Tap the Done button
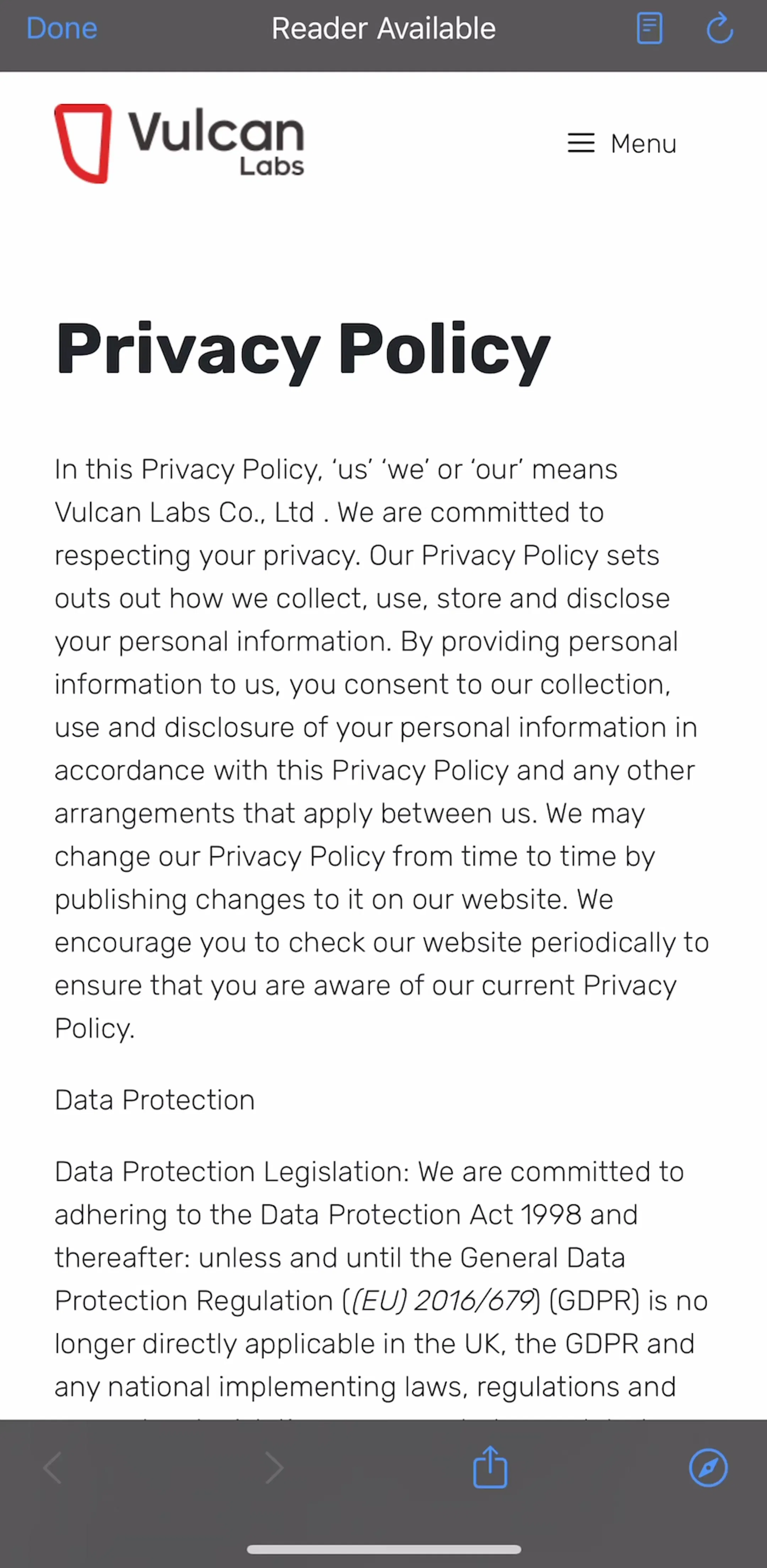This screenshot has height=1568, width=767. 61,29
